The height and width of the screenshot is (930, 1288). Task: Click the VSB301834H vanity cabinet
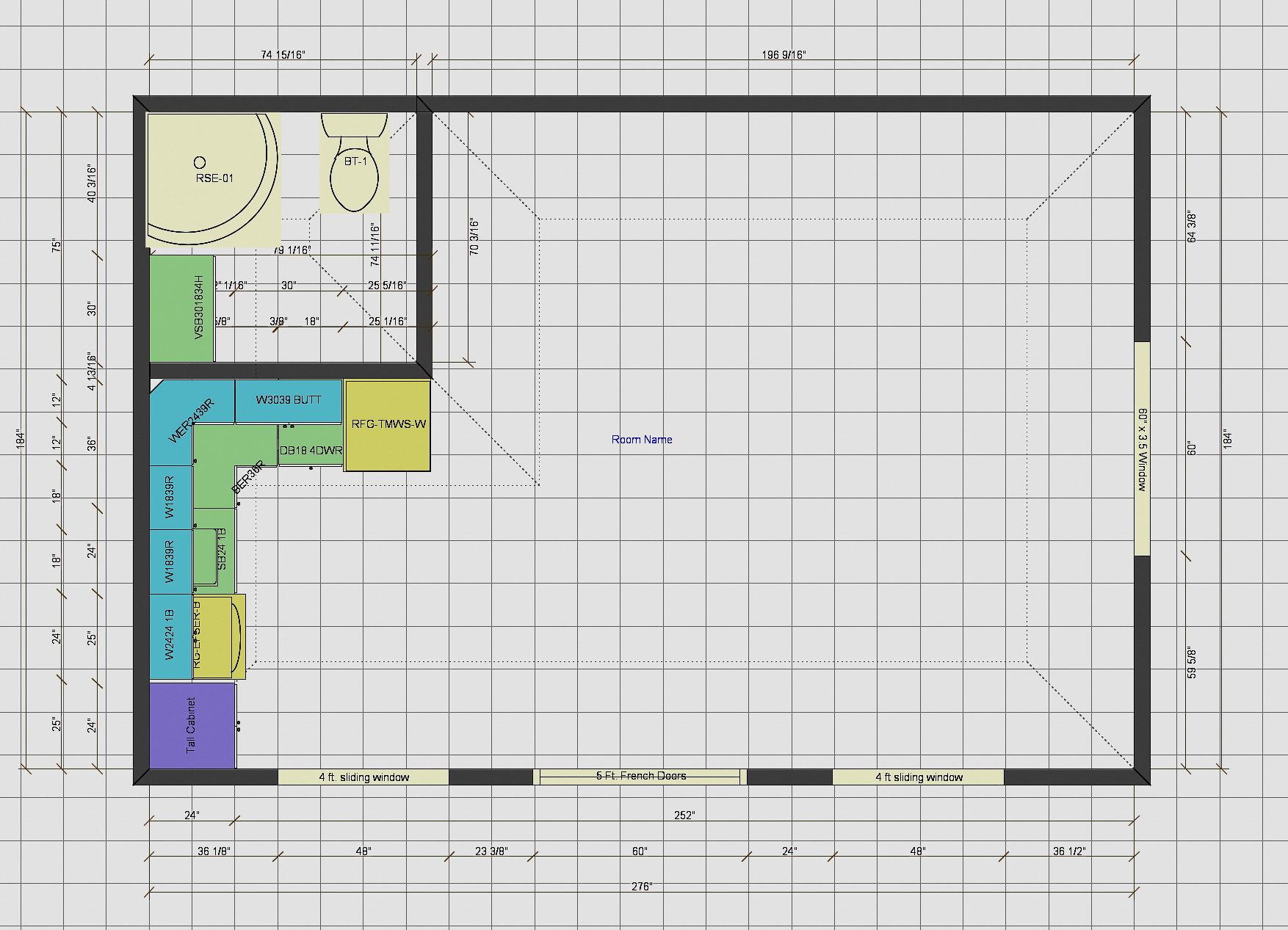point(182,308)
